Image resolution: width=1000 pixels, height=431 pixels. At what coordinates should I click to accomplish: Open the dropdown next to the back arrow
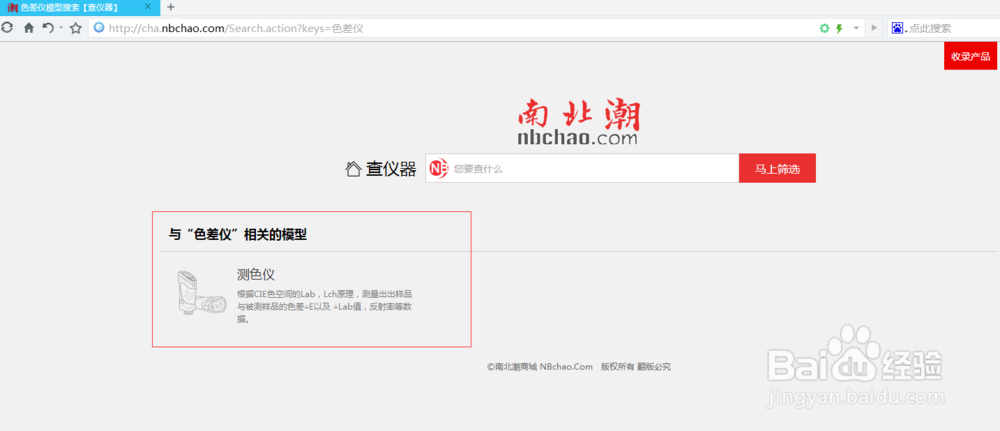tap(61, 28)
